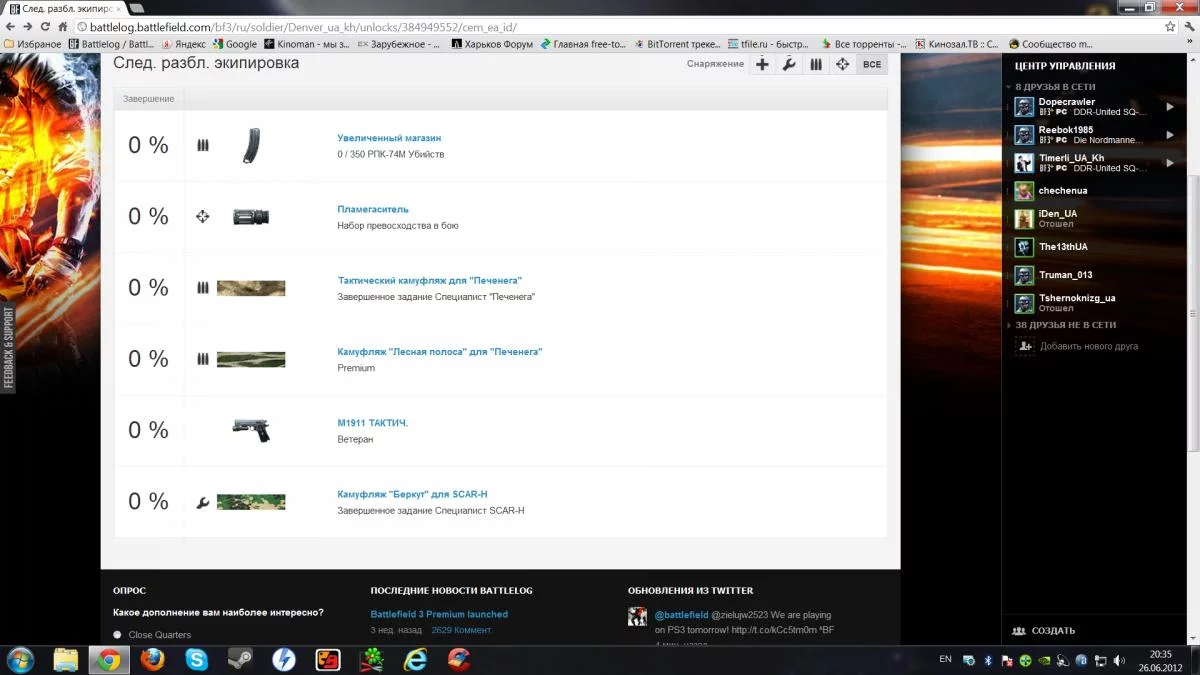Click the join arrow beside Reebok1985

coord(1170,135)
